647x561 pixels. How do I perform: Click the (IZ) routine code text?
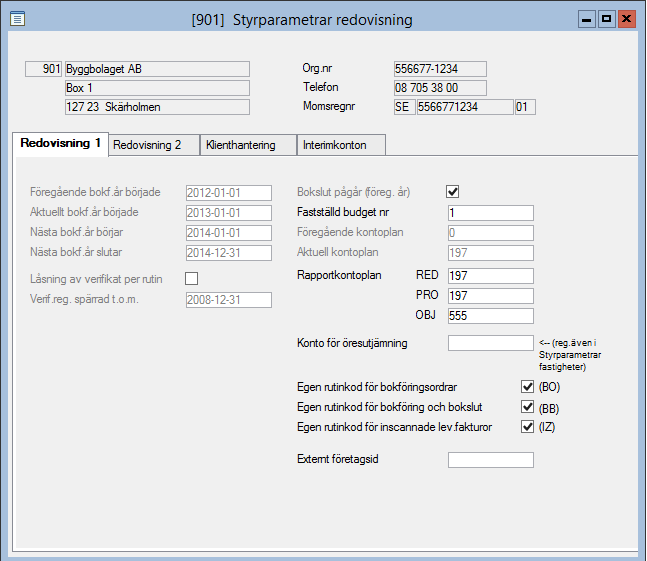547,427
